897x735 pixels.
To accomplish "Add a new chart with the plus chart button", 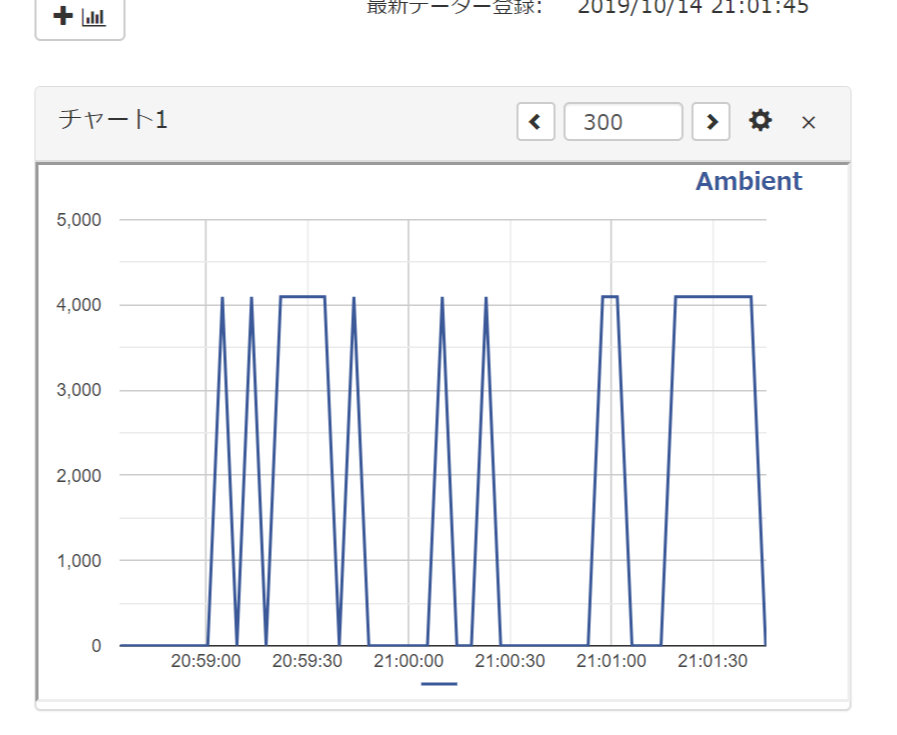I will pos(80,18).
